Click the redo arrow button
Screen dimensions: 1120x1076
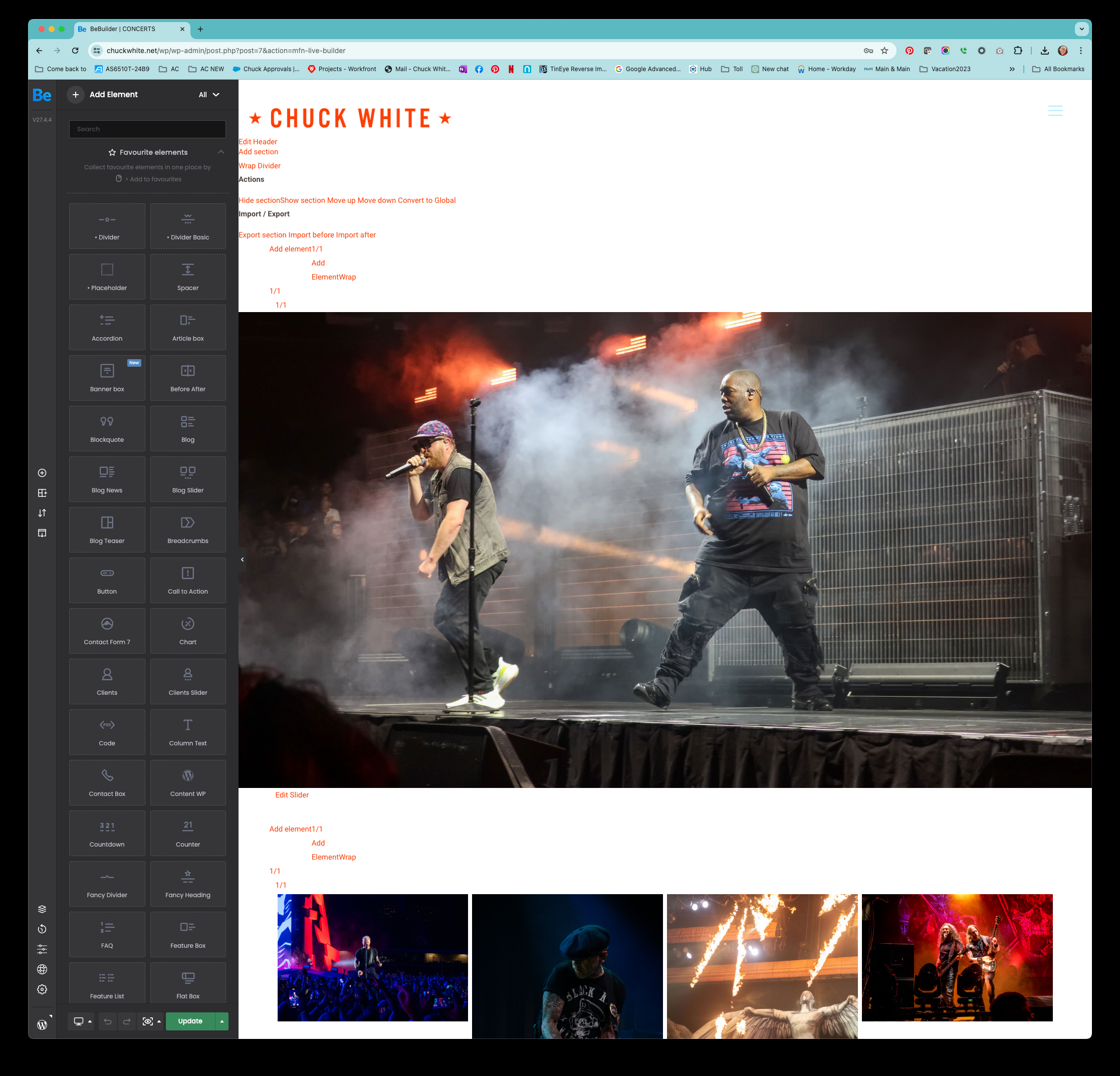coord(127,1021)
